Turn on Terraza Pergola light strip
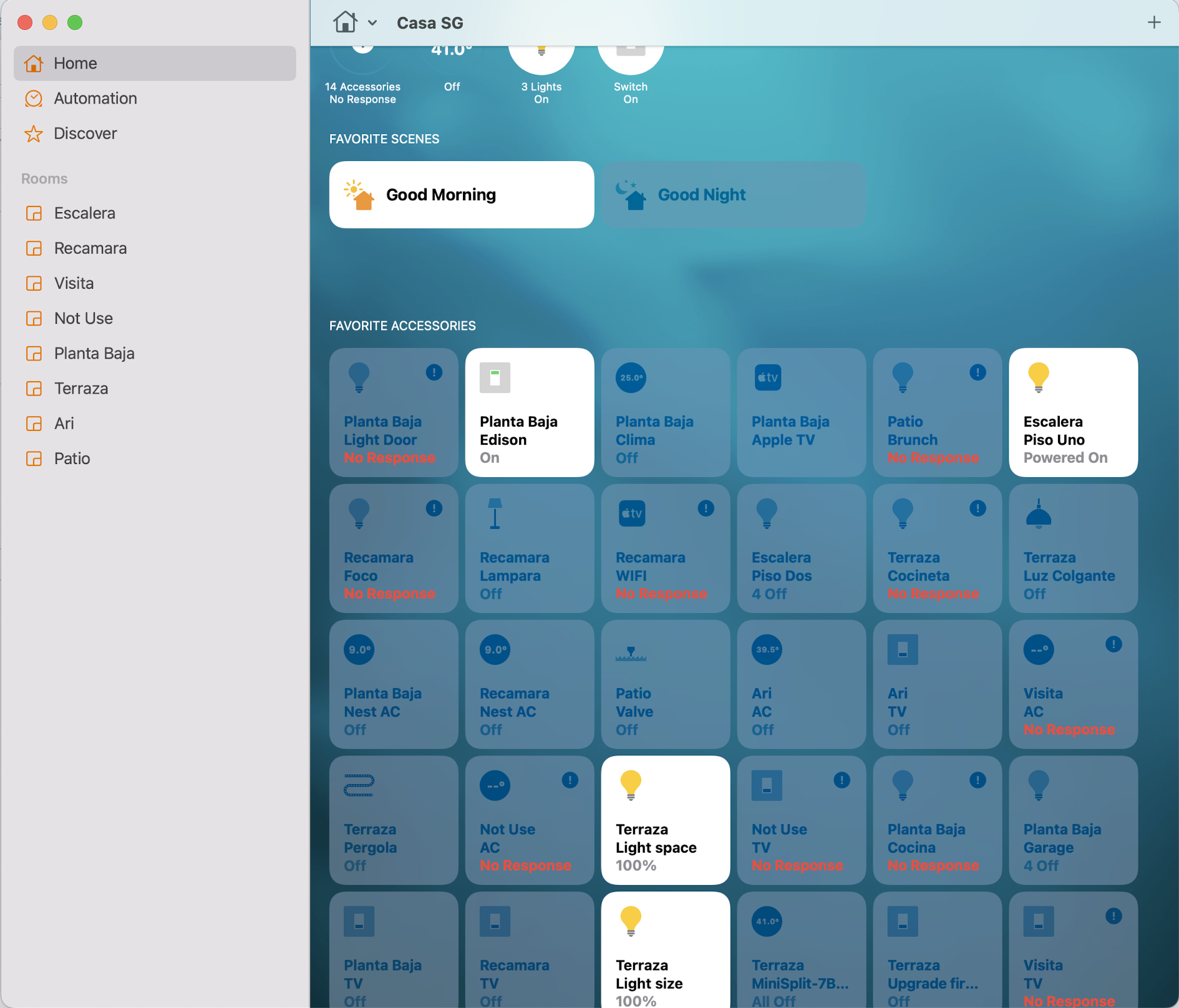Viewport: 1179px width, 1008px height. (x=394, y=820)
